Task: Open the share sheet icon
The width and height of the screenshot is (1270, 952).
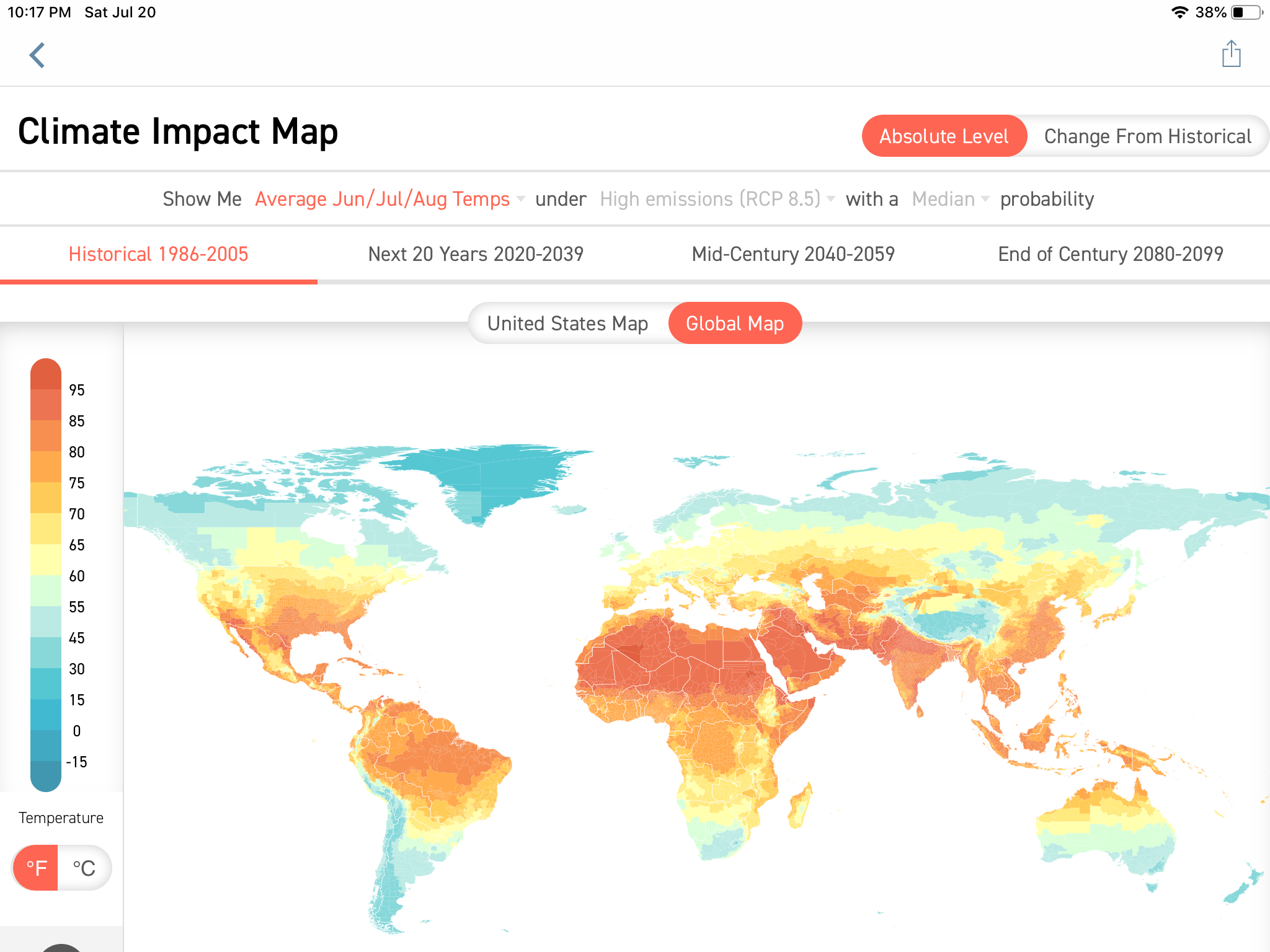Action: pos(1230,54)
